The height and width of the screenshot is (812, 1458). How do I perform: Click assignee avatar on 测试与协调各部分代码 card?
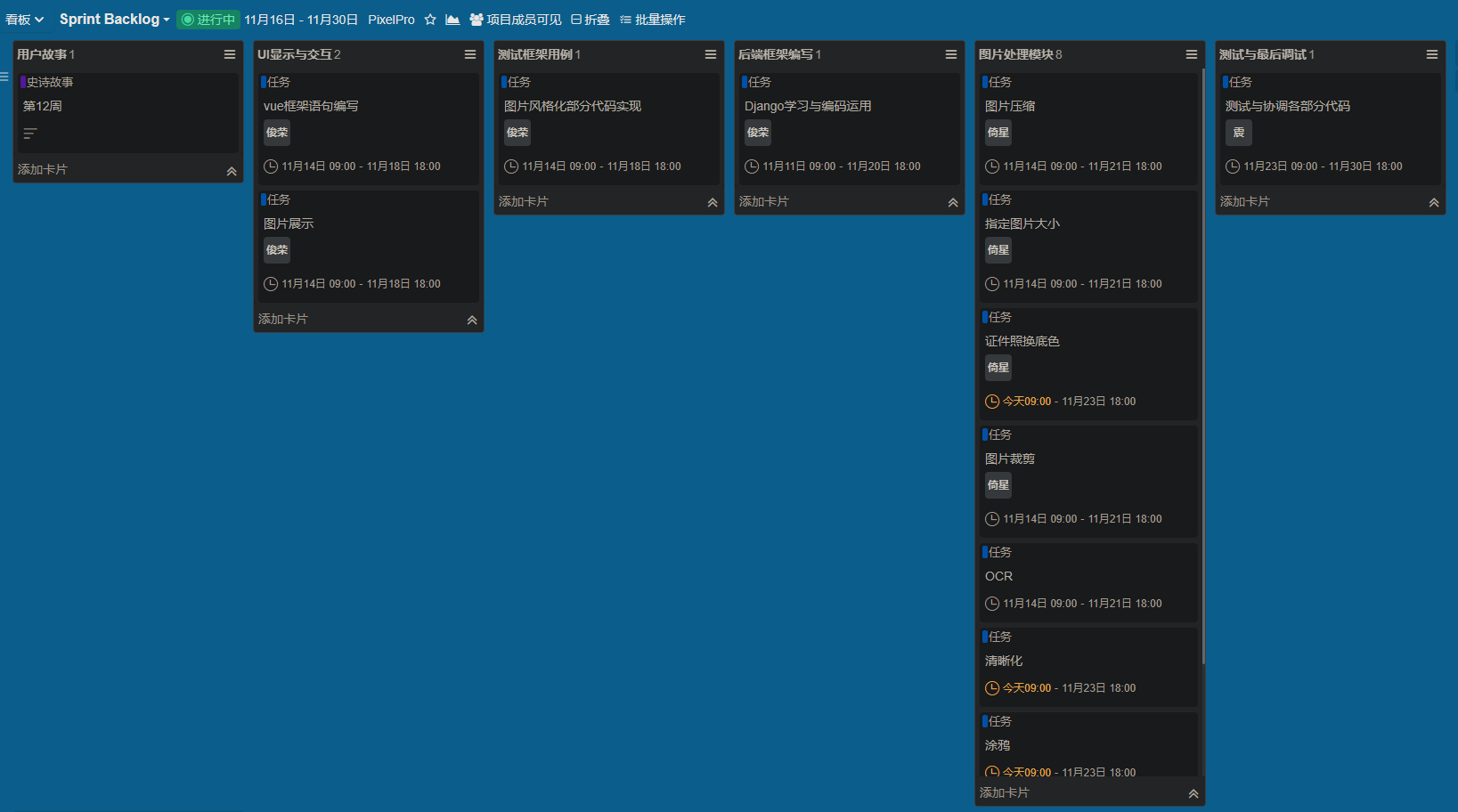(x=1239, y=133)
